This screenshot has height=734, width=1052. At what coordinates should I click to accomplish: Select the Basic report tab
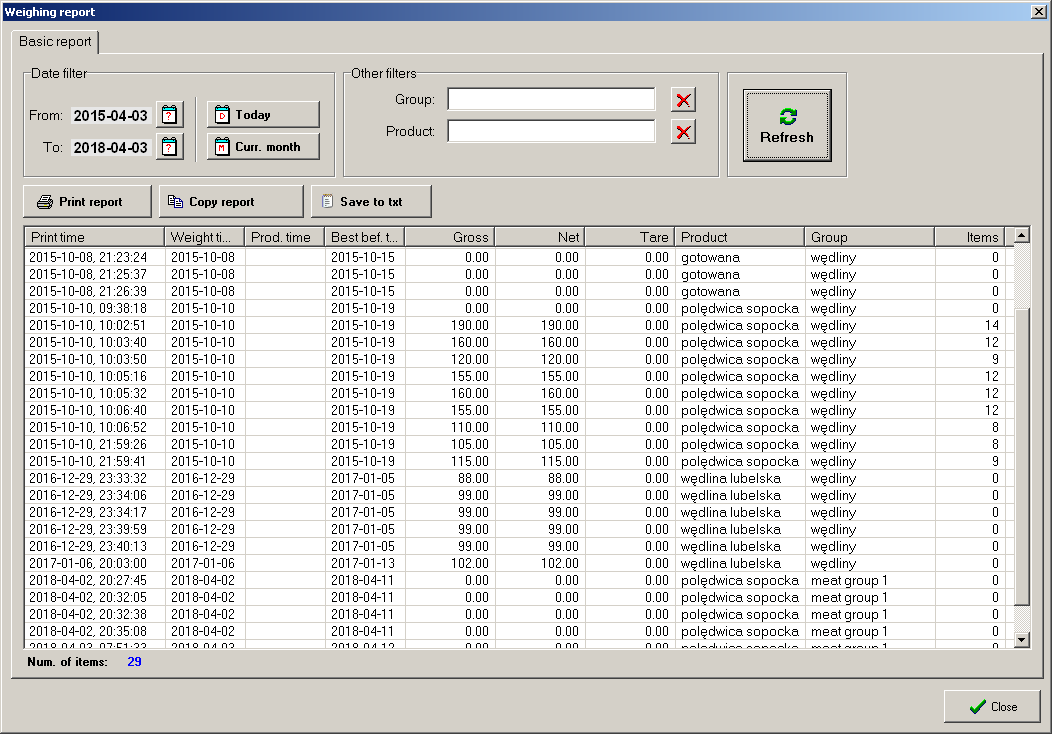55,42
